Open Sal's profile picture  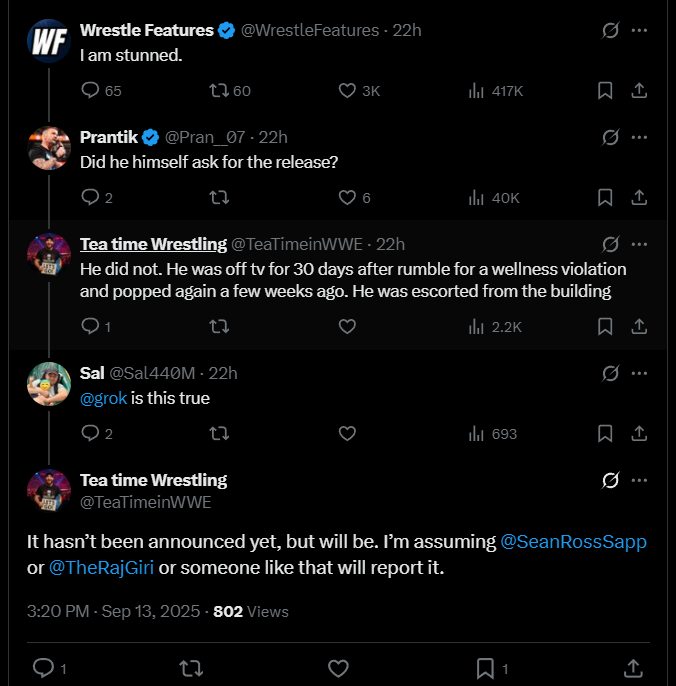click(47, 384)
